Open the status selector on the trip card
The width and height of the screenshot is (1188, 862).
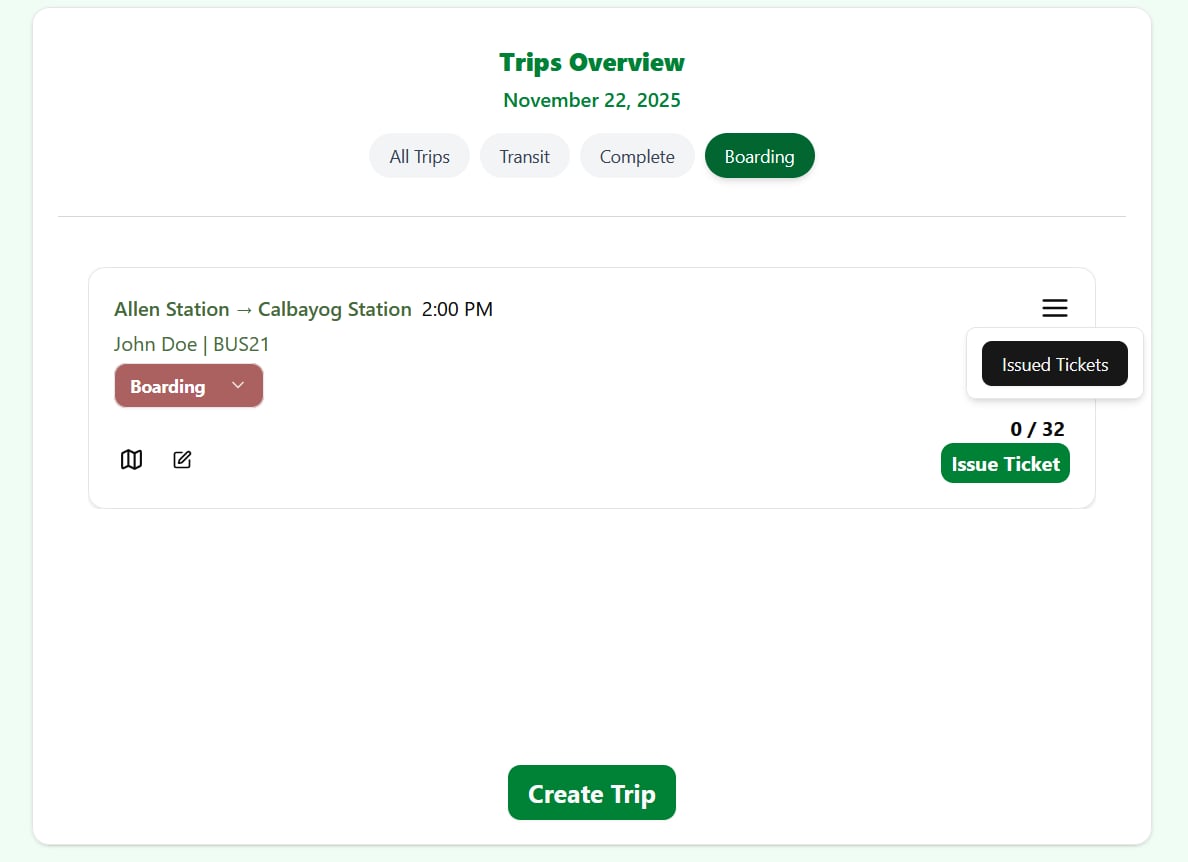pyautogui.click(x=189, y=385)
